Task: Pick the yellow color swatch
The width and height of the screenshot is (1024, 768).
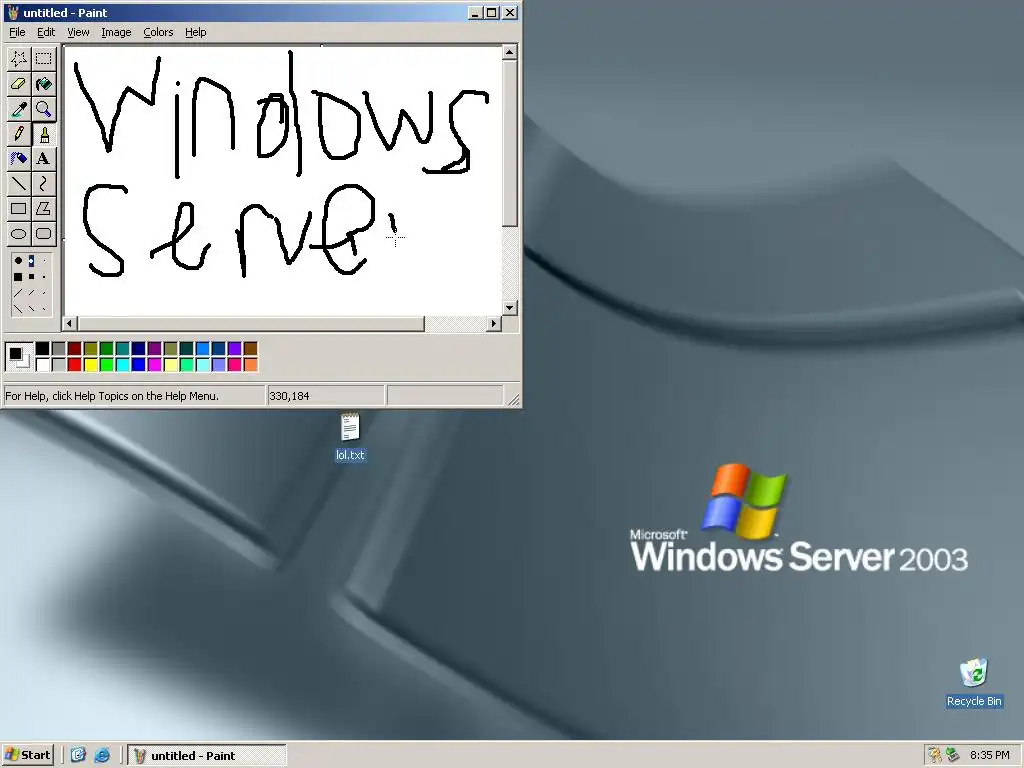Action: [x=91, y=364]
